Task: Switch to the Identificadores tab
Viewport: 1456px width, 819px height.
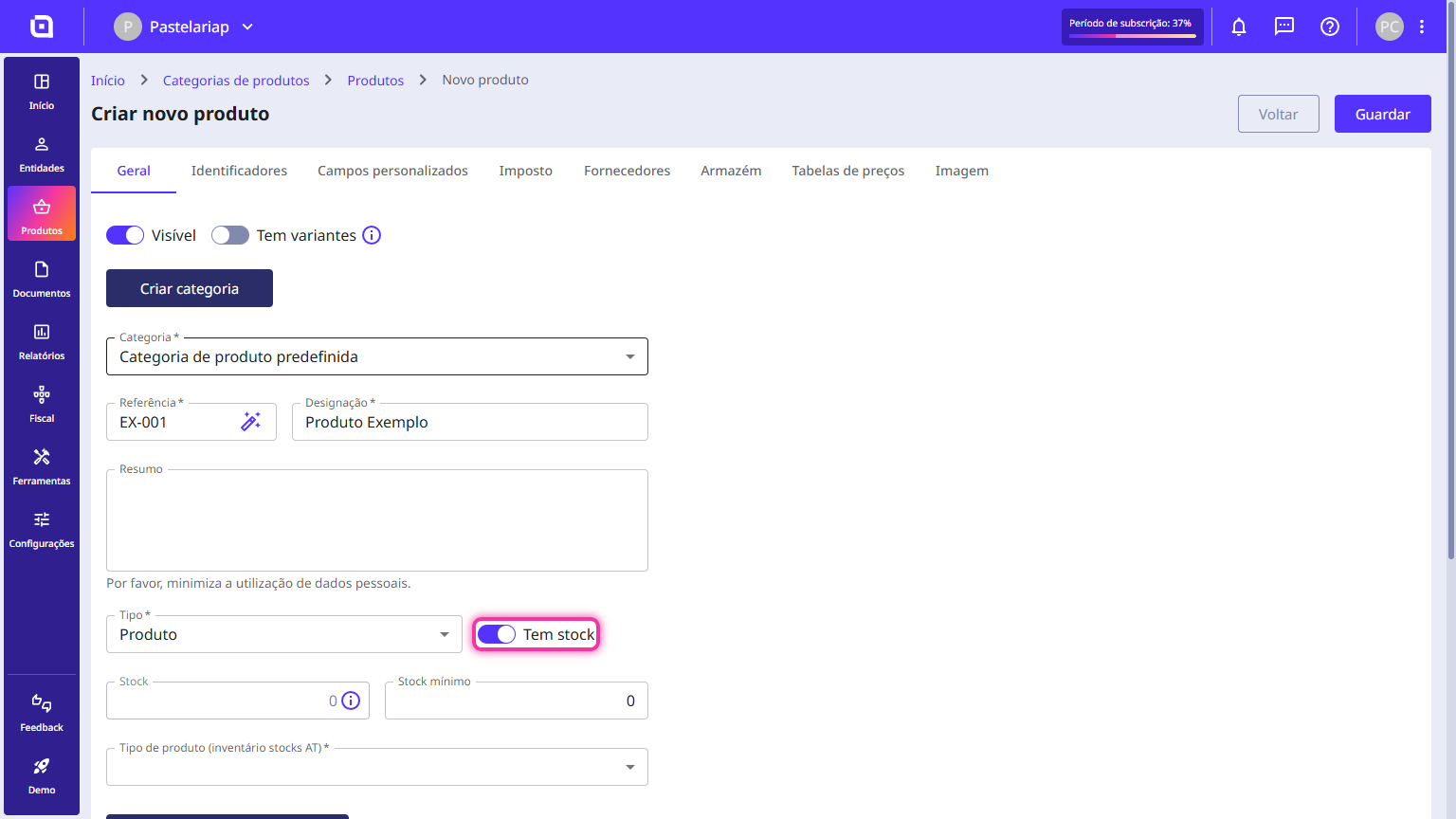Action: tap(239, 171)
